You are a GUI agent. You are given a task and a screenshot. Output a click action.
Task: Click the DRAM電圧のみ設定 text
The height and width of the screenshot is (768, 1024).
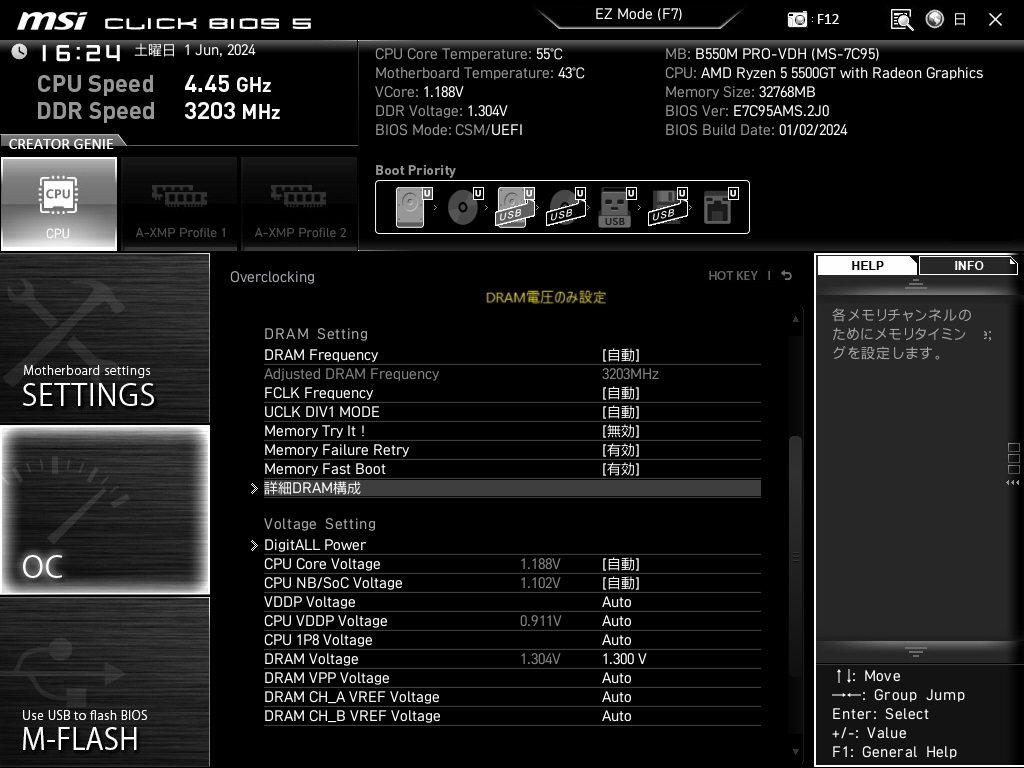tap(546, 298)
